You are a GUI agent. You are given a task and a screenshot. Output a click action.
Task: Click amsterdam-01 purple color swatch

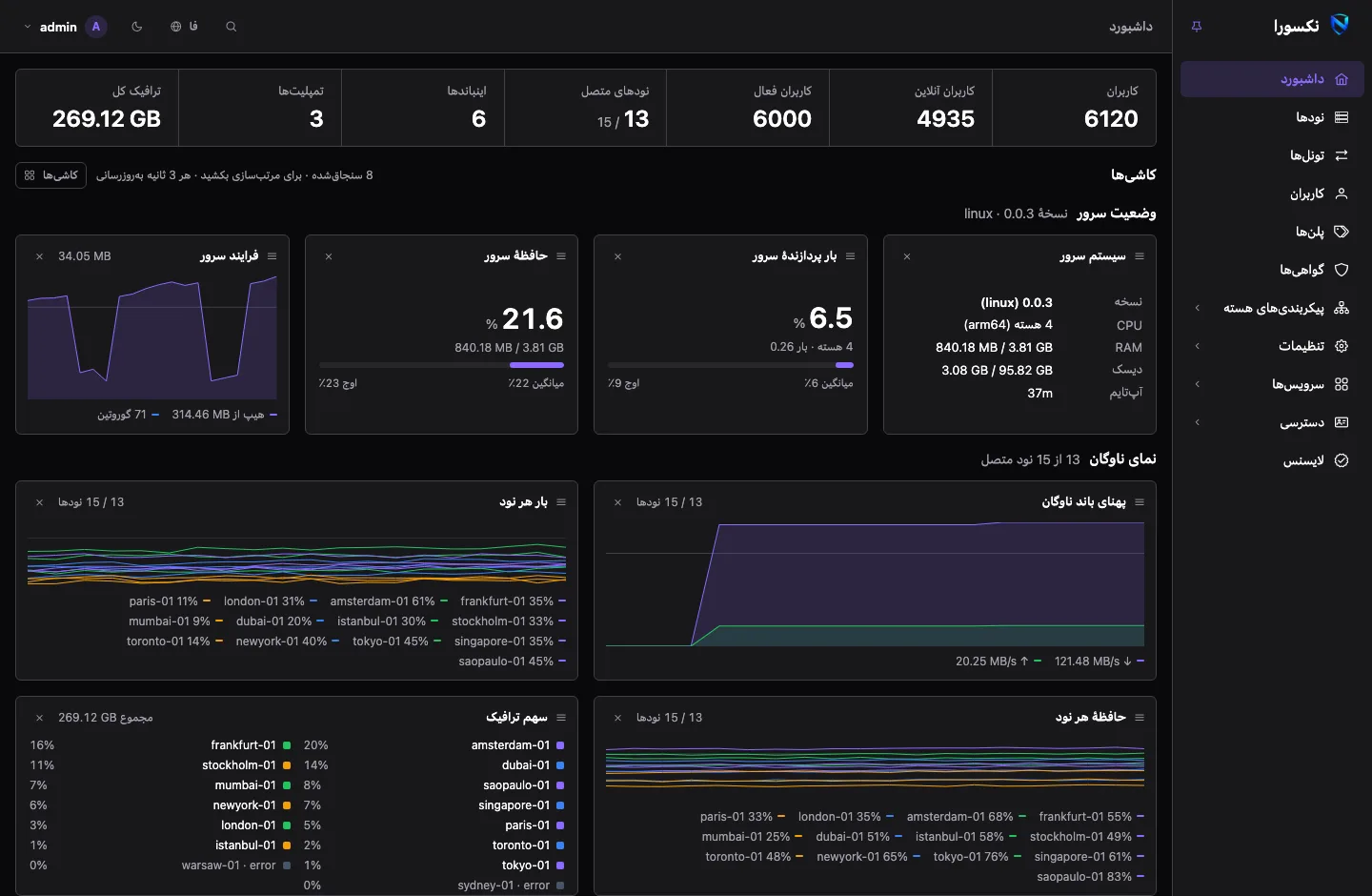(x=560, y=745)
